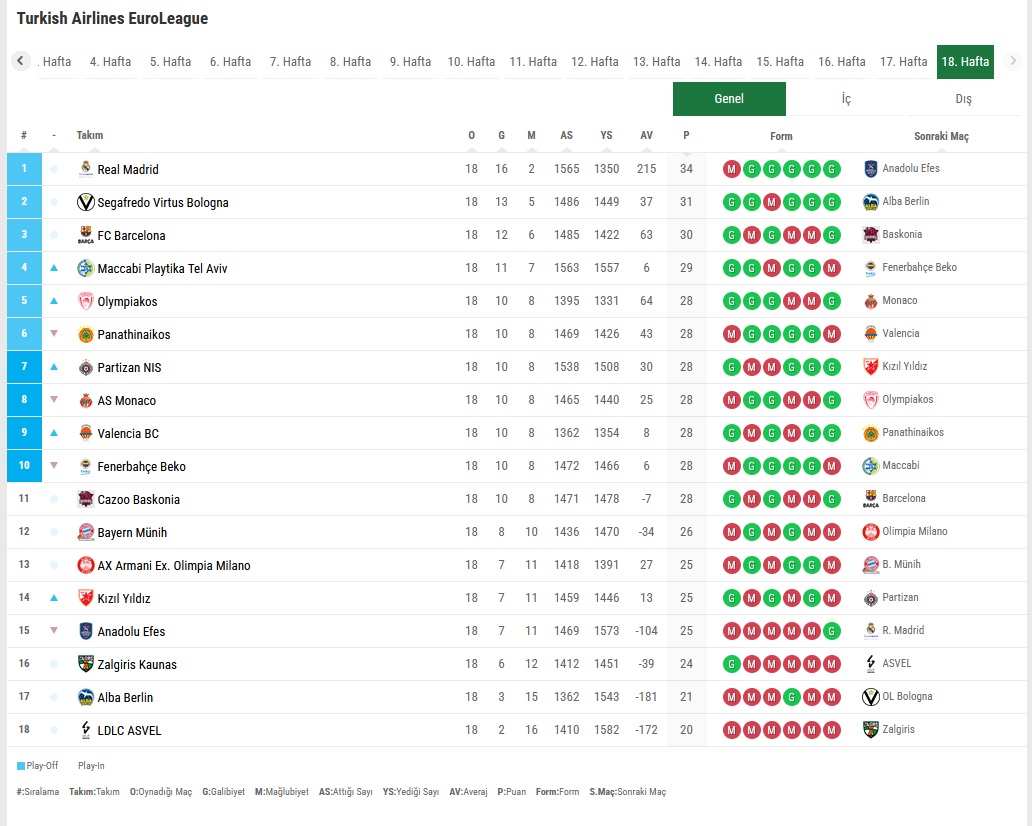Screen dimensions: 1032x826
Task: Click Real Madrid's first red M form badge
Action: 732,169
